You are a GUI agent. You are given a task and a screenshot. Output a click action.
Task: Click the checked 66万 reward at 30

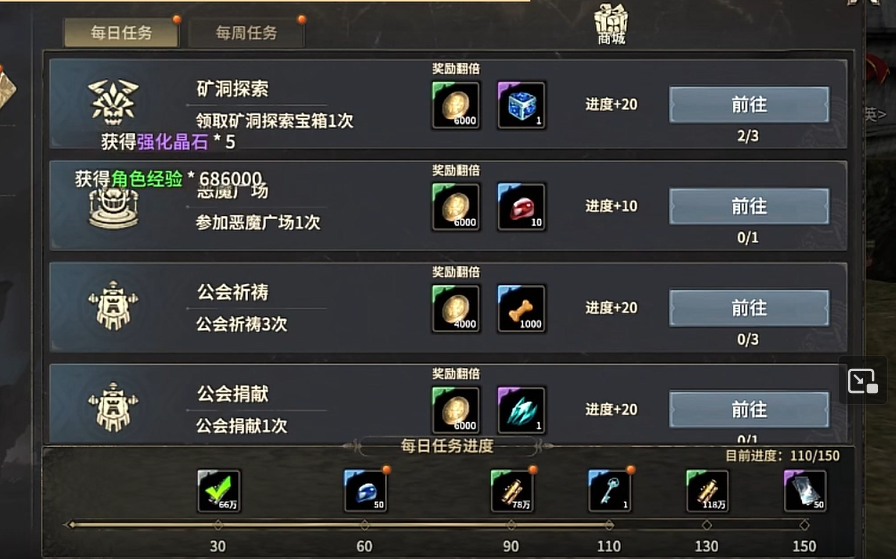coord(219,490)
